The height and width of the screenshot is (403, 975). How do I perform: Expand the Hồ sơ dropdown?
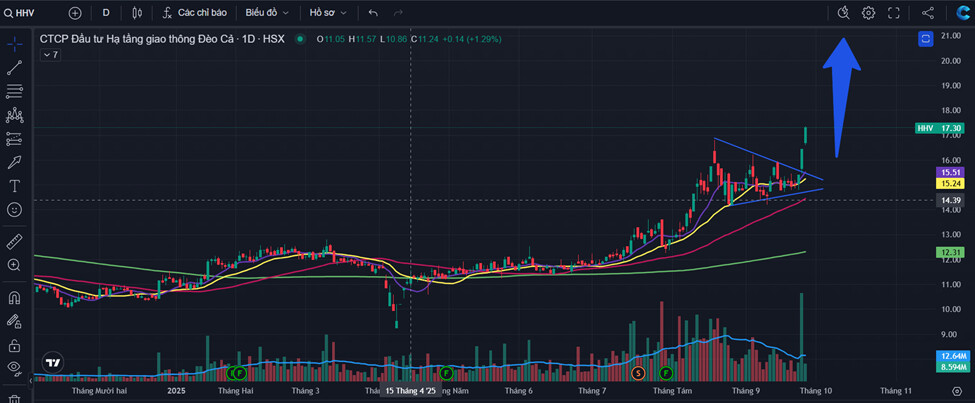coord(328,12)
